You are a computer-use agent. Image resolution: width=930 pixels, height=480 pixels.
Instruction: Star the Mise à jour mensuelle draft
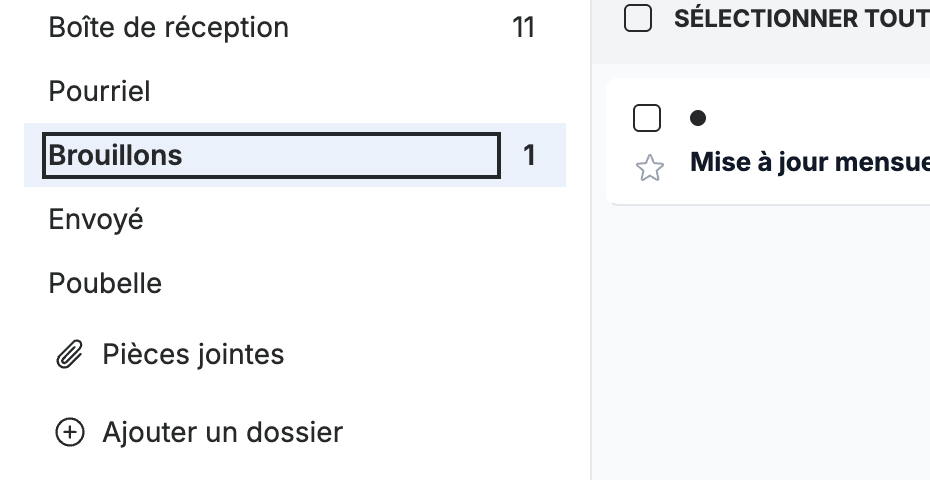[649, 168]
